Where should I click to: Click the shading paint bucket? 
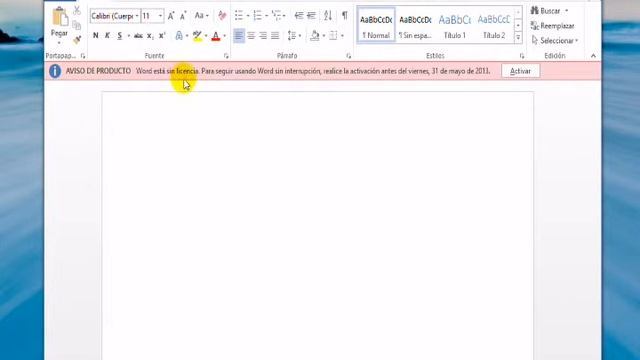click(x=315, y=36)
